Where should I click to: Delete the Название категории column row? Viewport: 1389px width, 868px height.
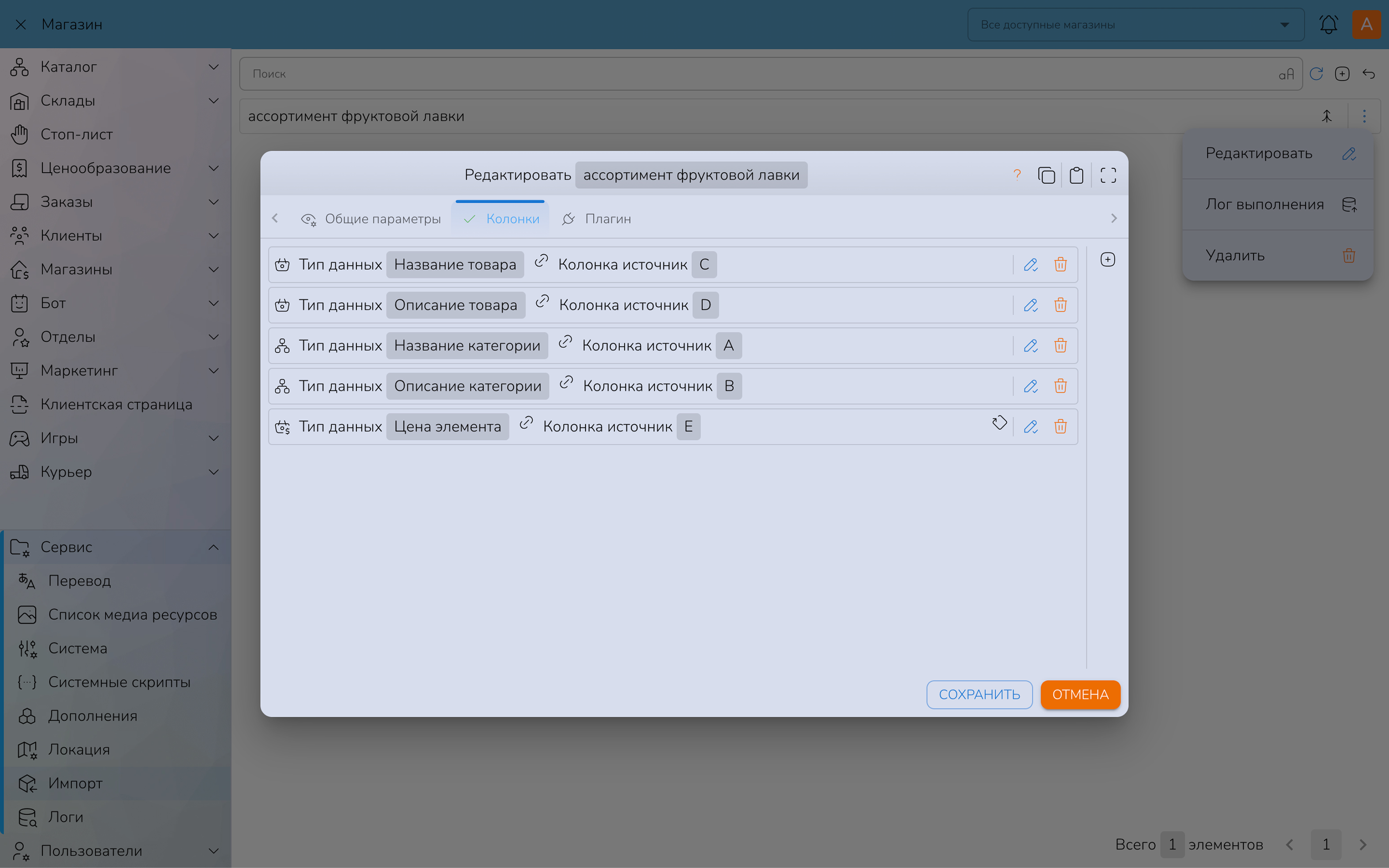[1060, 346]
